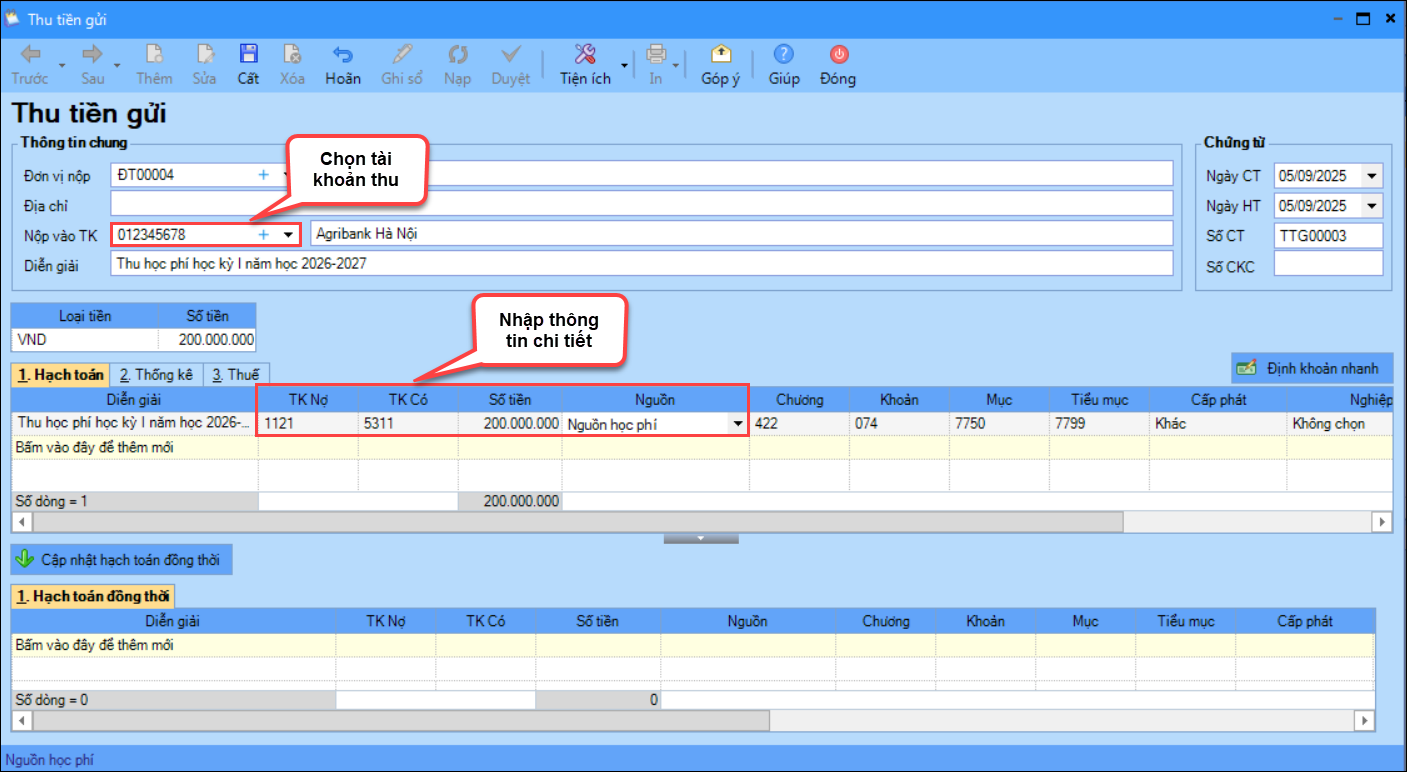Open the Ngày CT date dropdown
This screenshot has width=1407, height=772.
(x=1371, y=177)
